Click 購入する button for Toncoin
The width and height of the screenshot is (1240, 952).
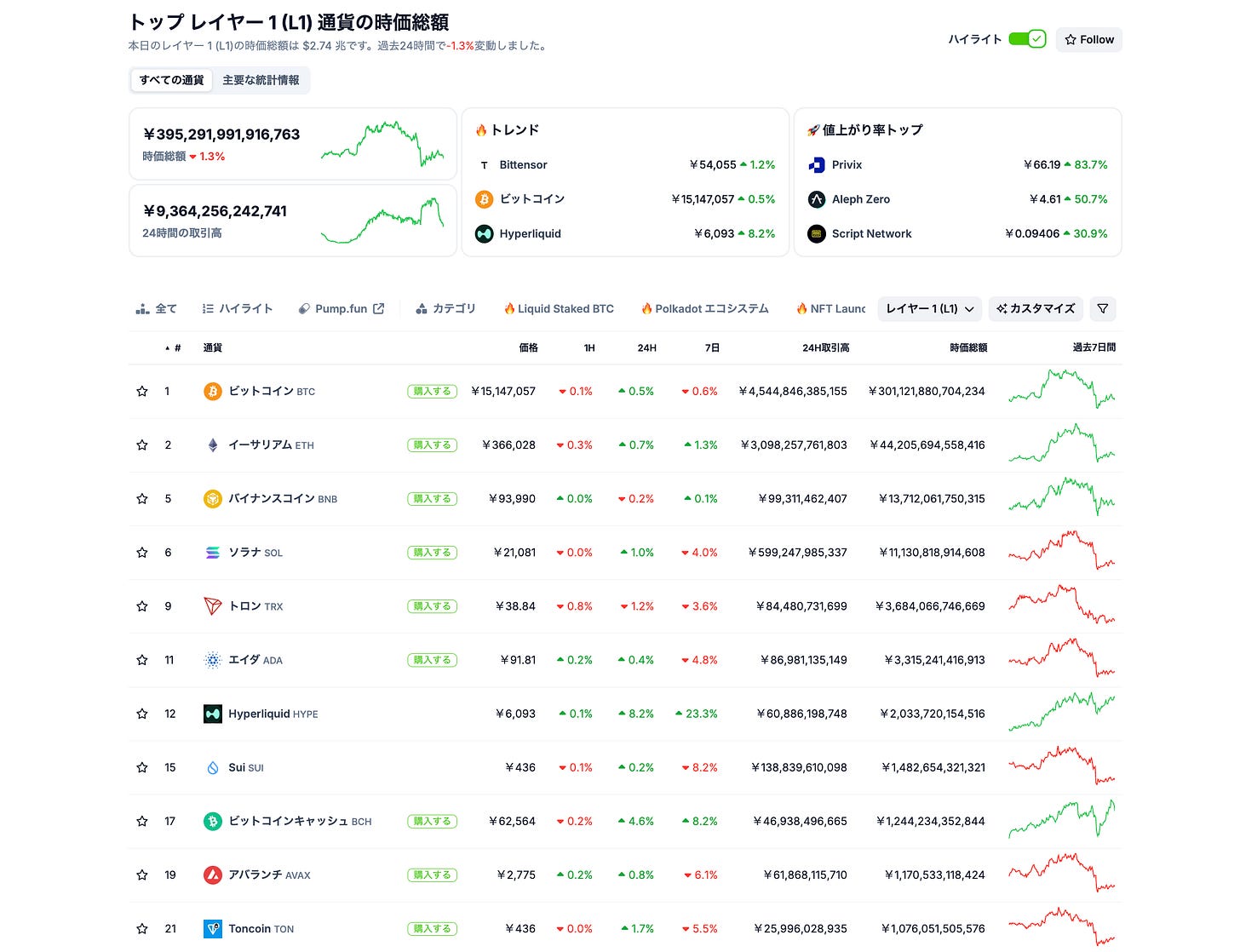(x=432, y=928)
